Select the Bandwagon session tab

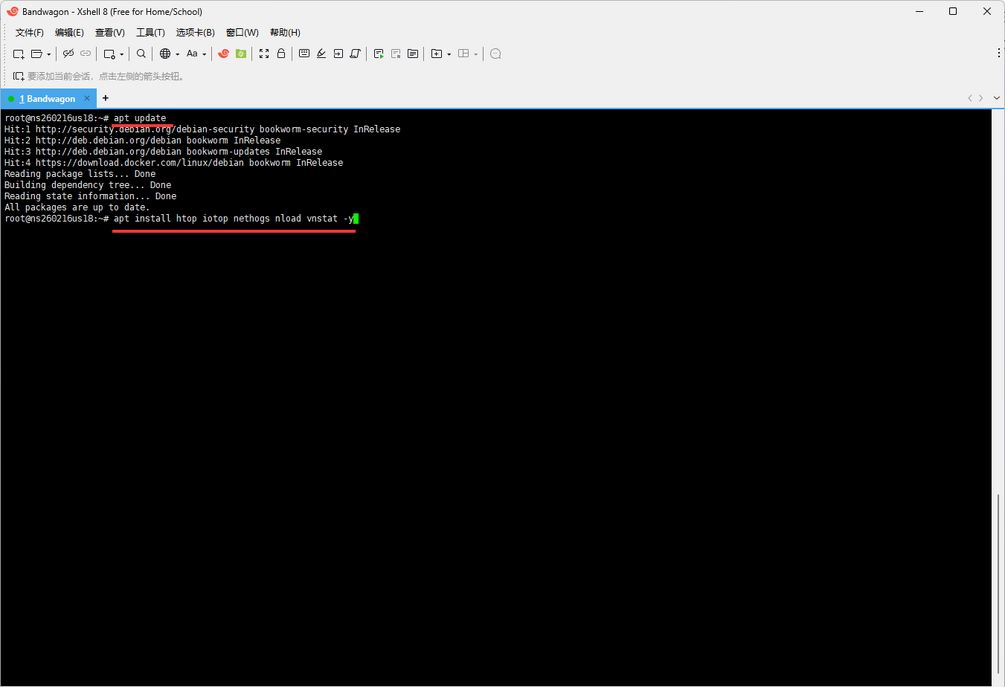(x=46, y=99)
